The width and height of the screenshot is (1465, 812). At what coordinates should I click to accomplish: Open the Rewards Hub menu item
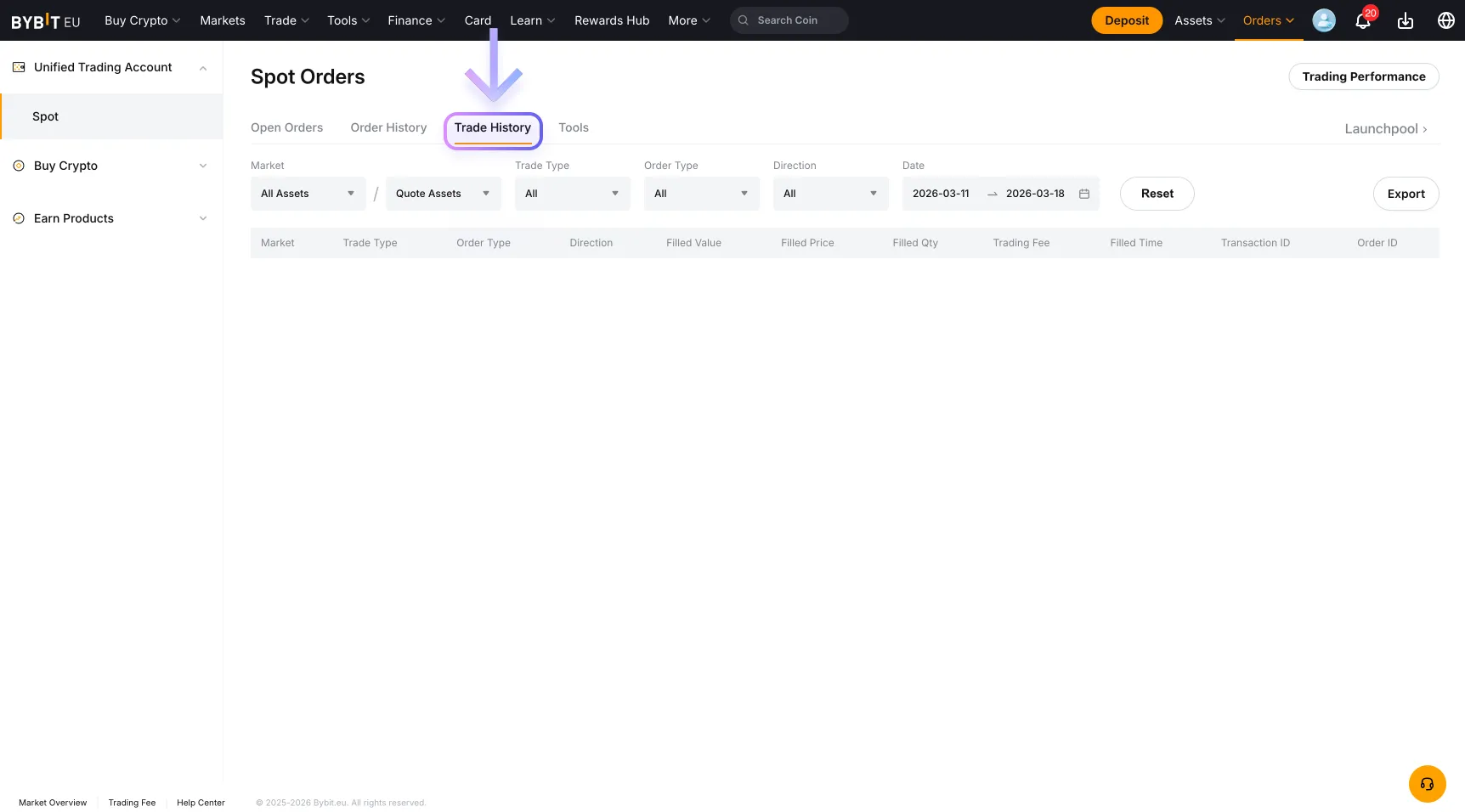point(611,20)
